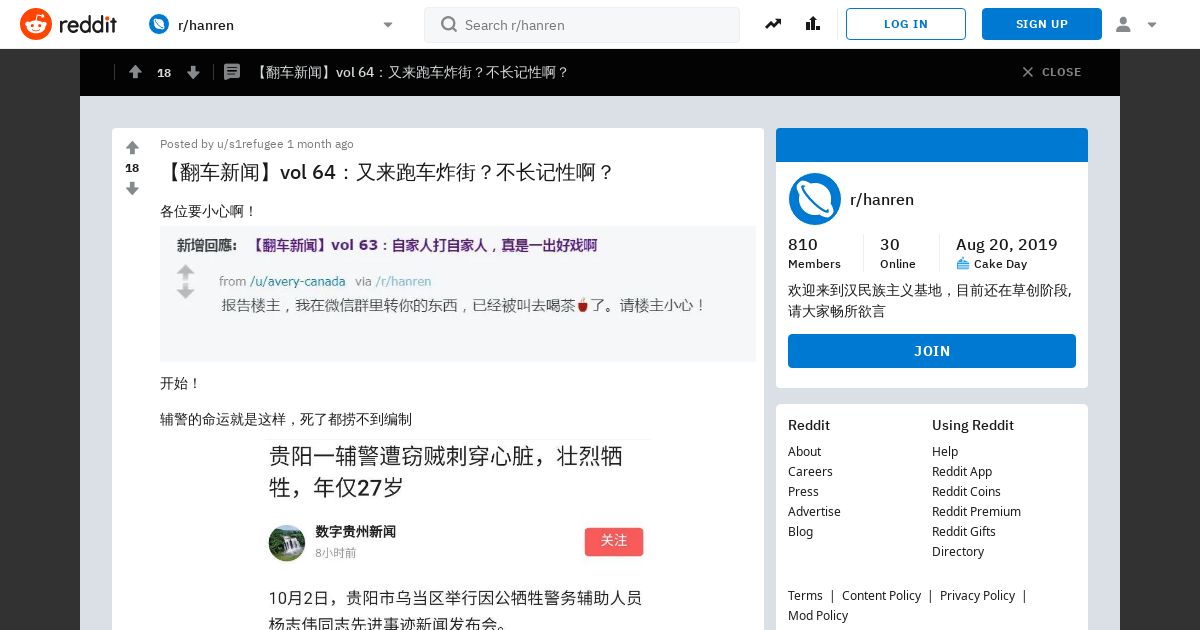Click the 数字贵州新闻 avatar thumbnail

287,542
